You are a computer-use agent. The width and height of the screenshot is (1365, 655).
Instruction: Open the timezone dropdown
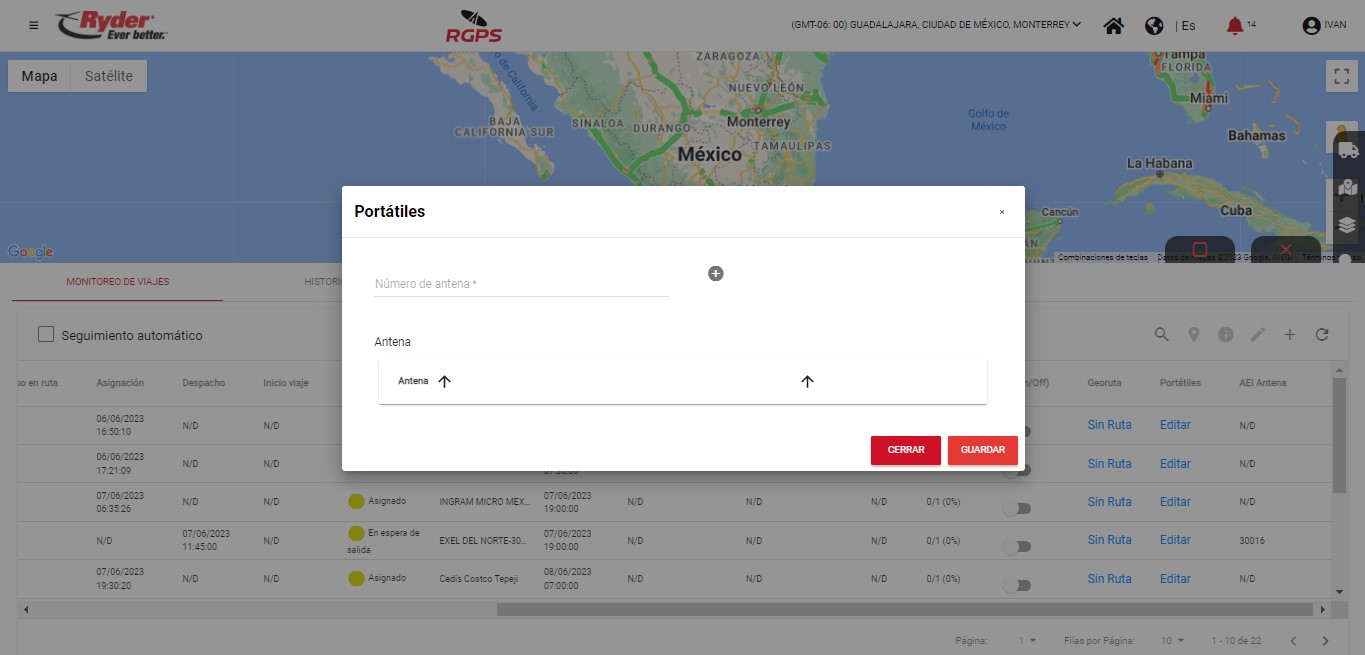tap(936, 25)
